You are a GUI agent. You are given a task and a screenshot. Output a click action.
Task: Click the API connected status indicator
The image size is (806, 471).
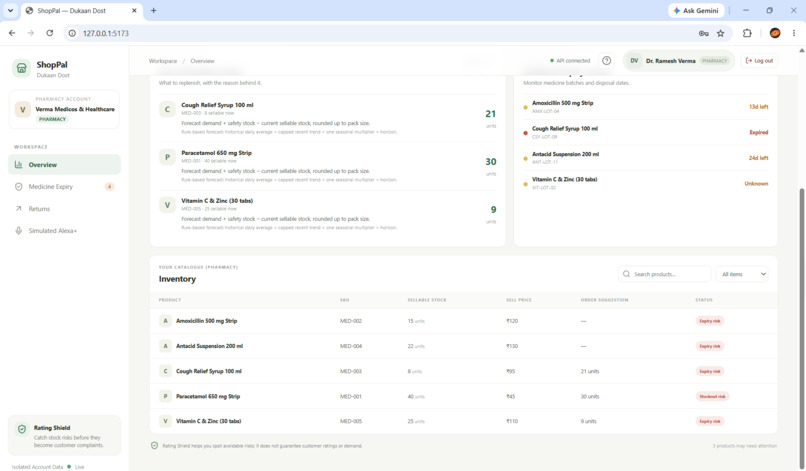point(570,61)
